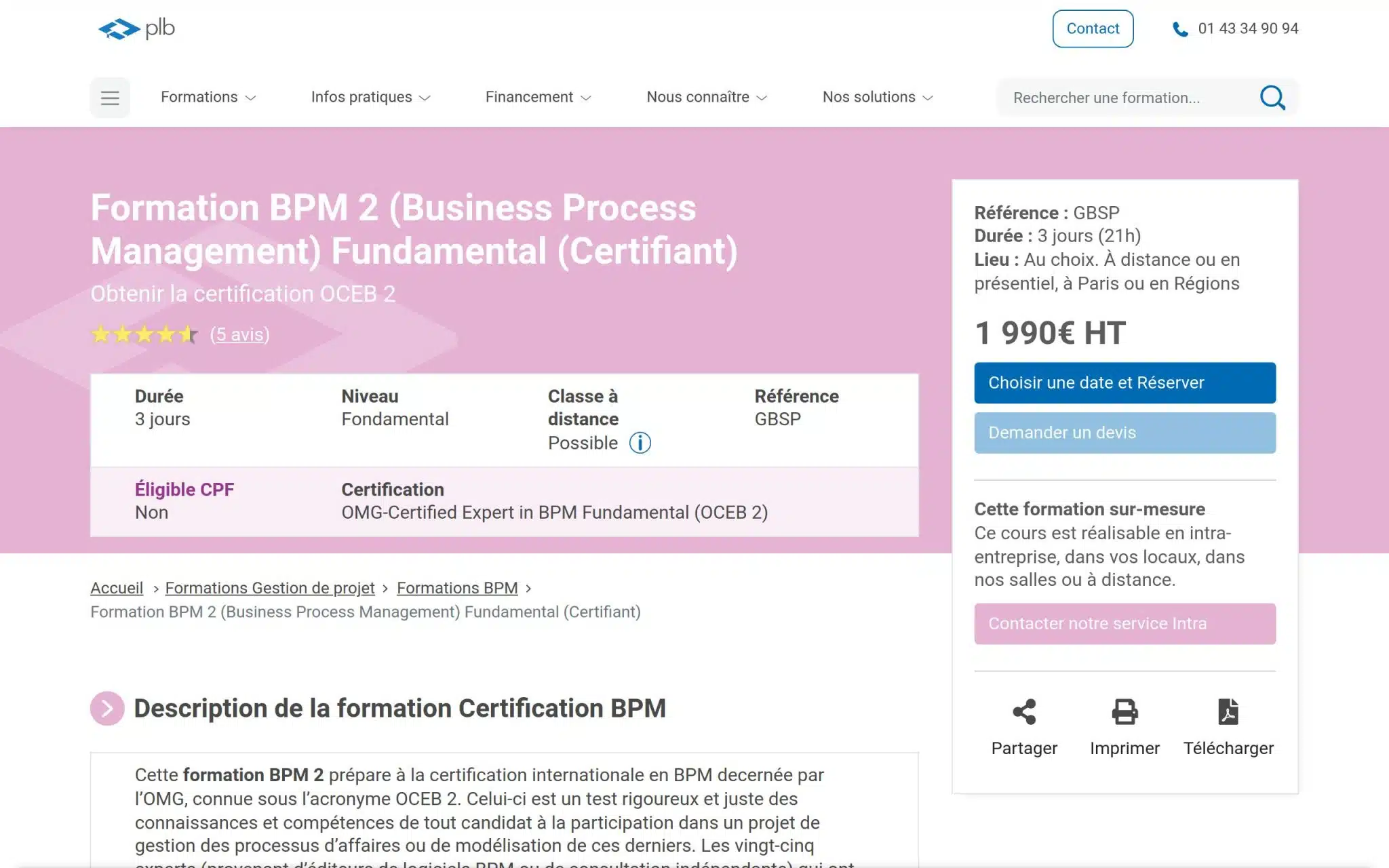Image resolution: width=1389 pixels, height=868 pixels.
Task: Click Contacter notre service Intra
Action: pos(1124,623)
